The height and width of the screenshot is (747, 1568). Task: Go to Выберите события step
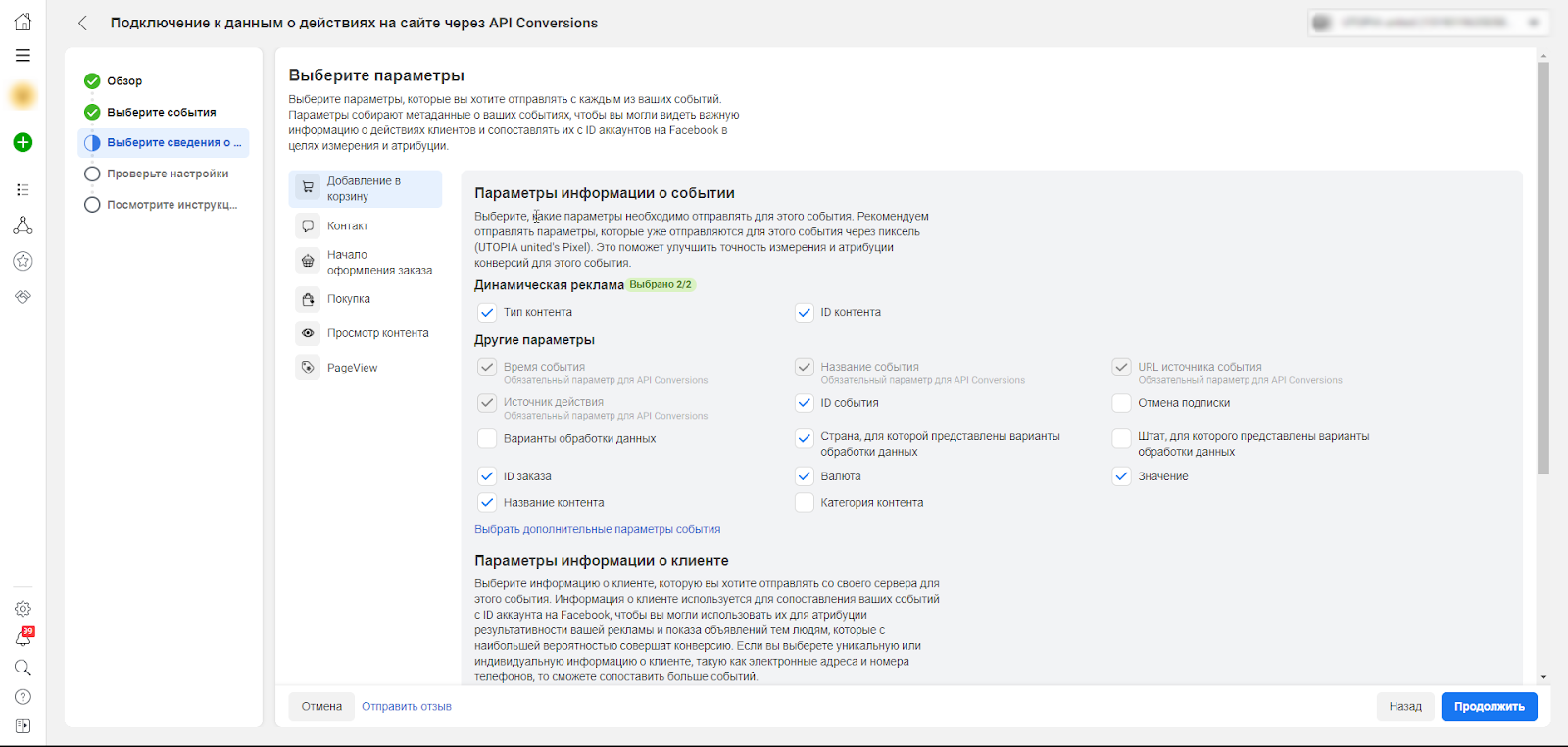click(163, 112)
